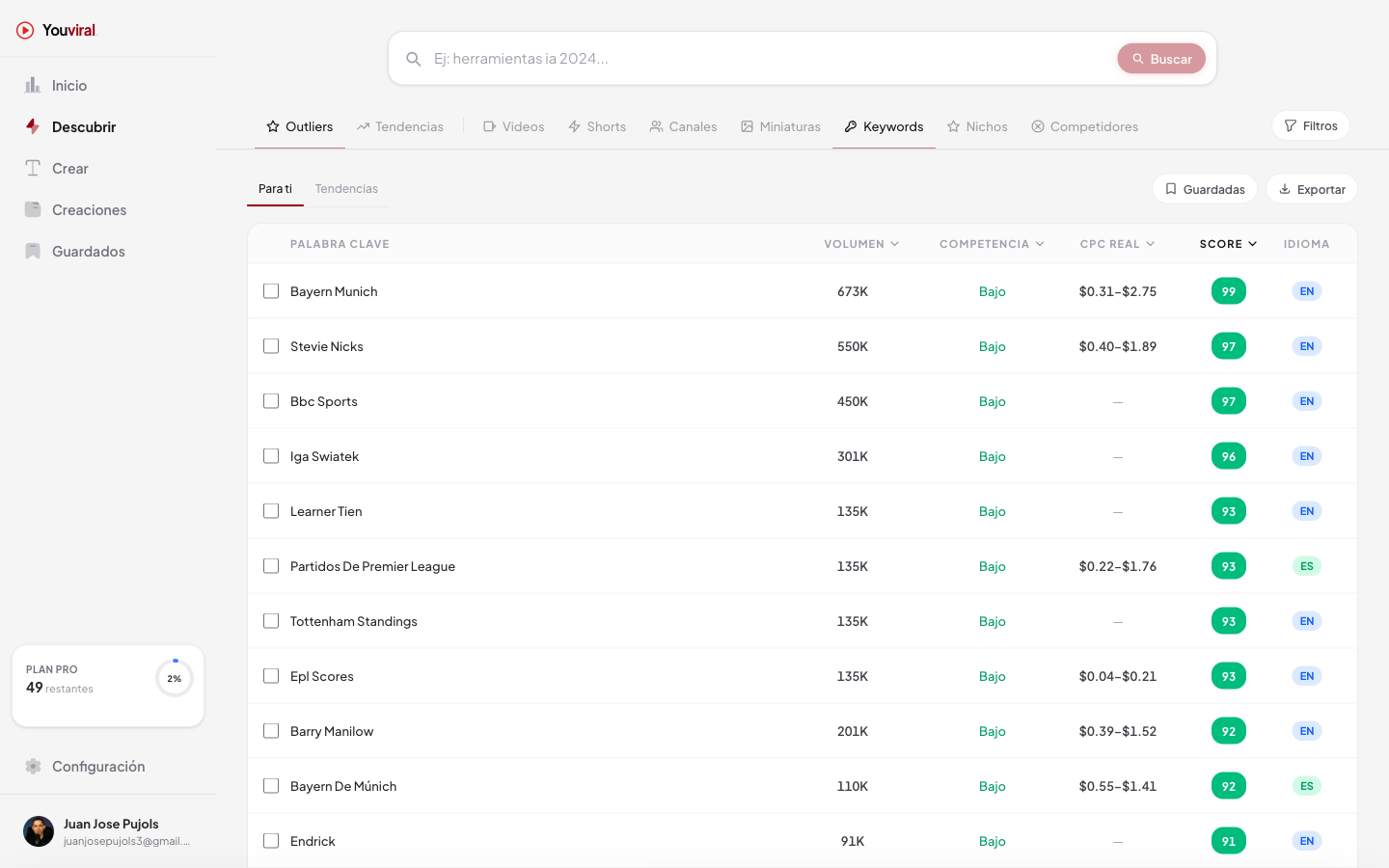Open the Plan Pro 49 restantes card

(108, 686)
